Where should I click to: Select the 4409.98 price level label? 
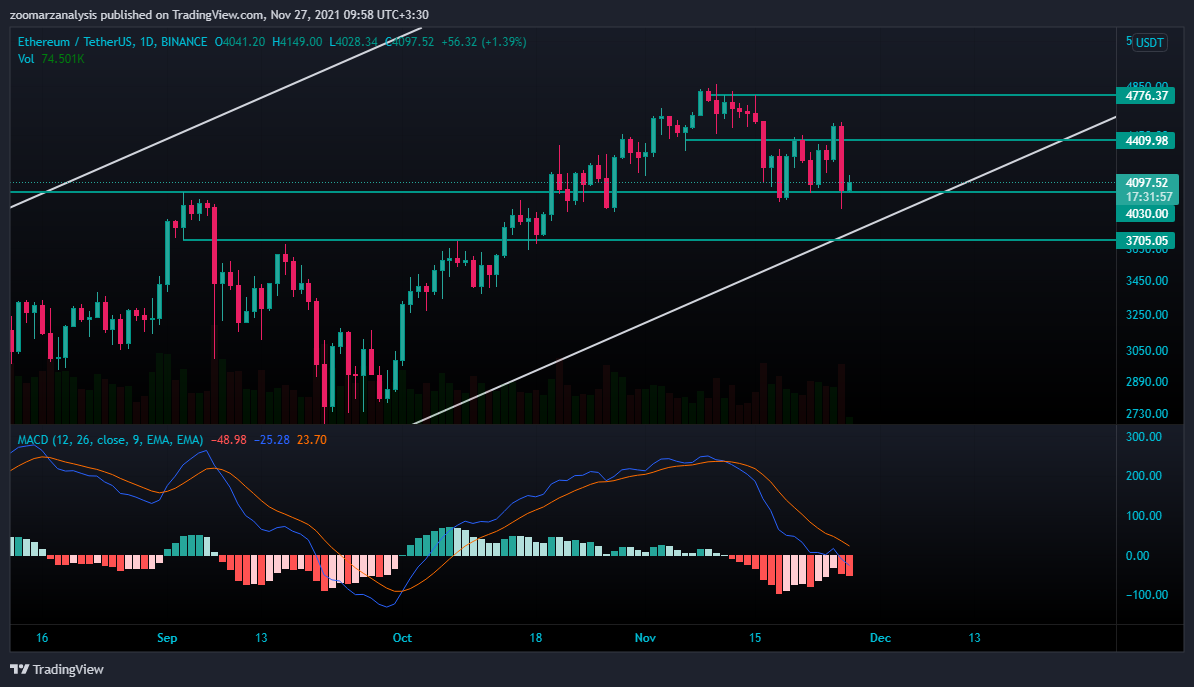pyautogui.click(x=1146, y=140)
